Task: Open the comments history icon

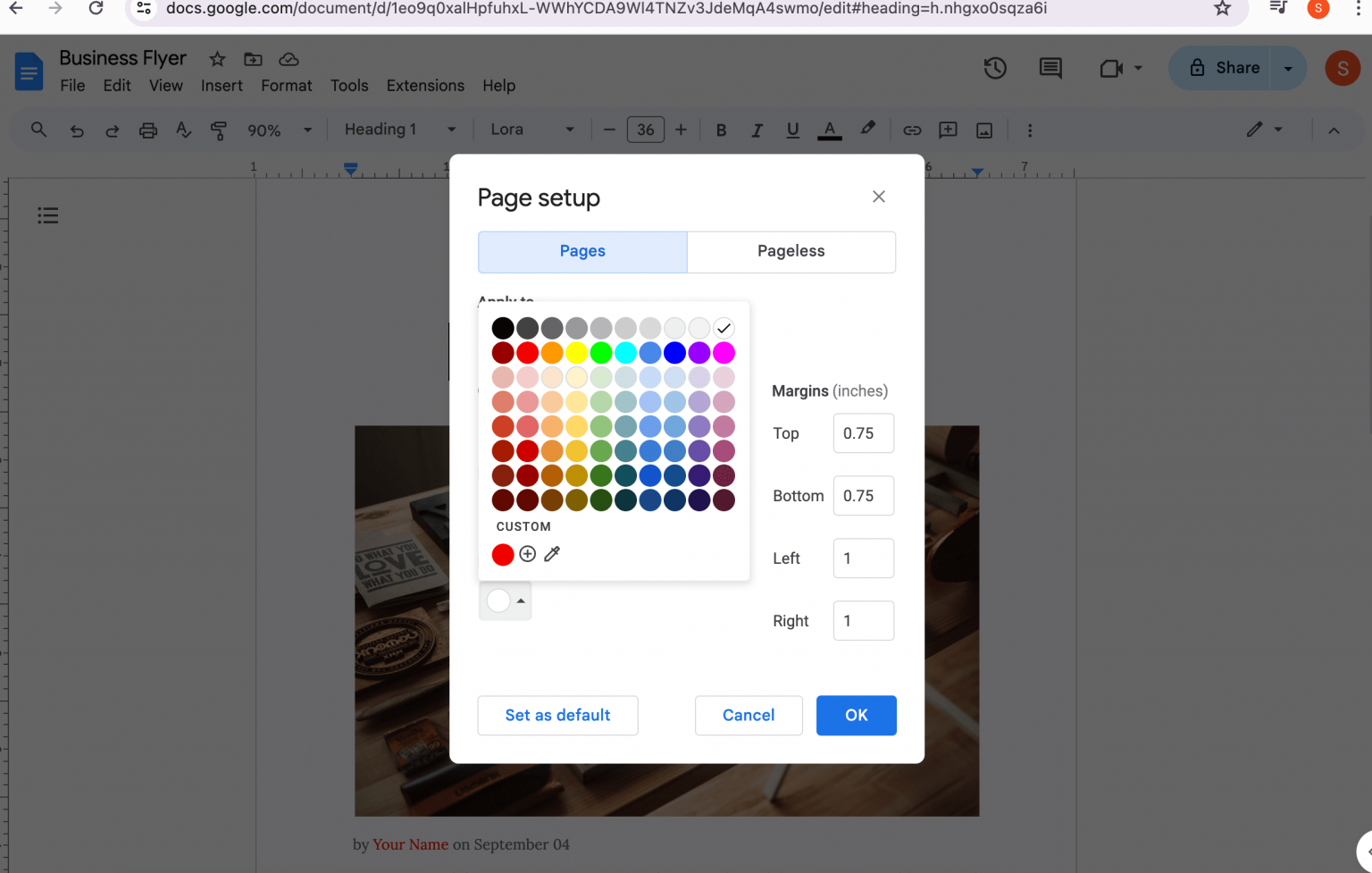Action: (x=1050, y=68)
